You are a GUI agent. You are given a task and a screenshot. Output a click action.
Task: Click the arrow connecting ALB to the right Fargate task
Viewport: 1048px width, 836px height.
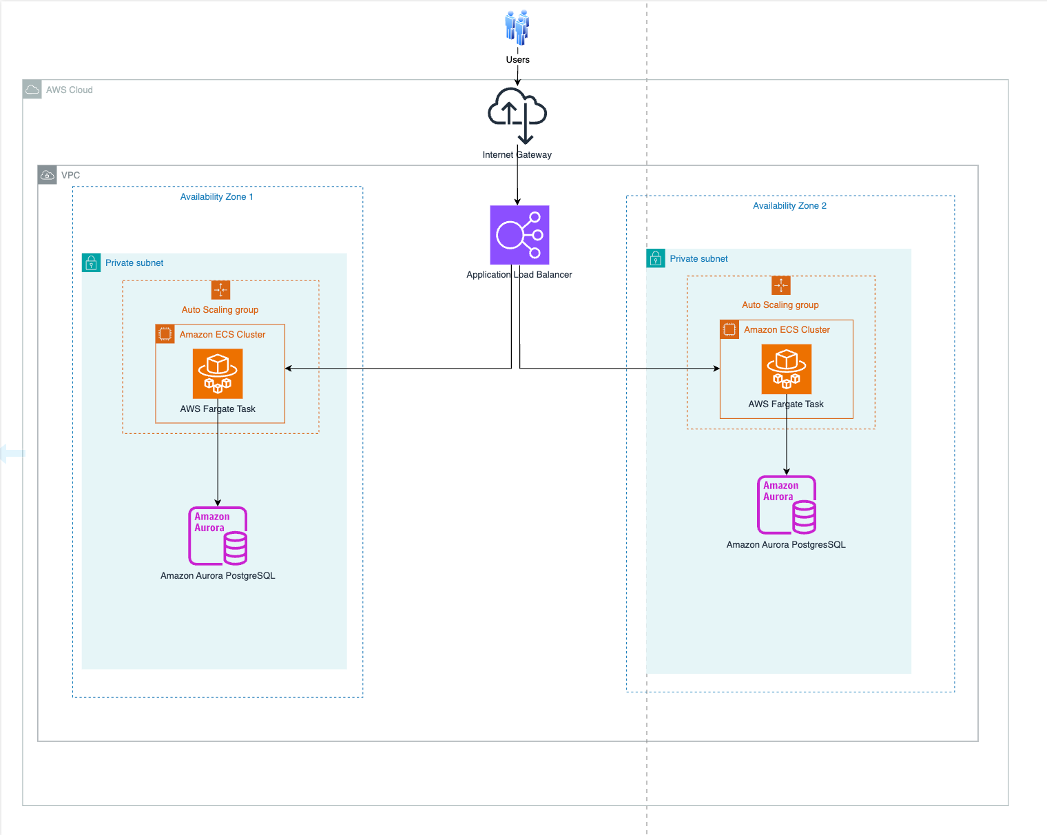point(620,368)
